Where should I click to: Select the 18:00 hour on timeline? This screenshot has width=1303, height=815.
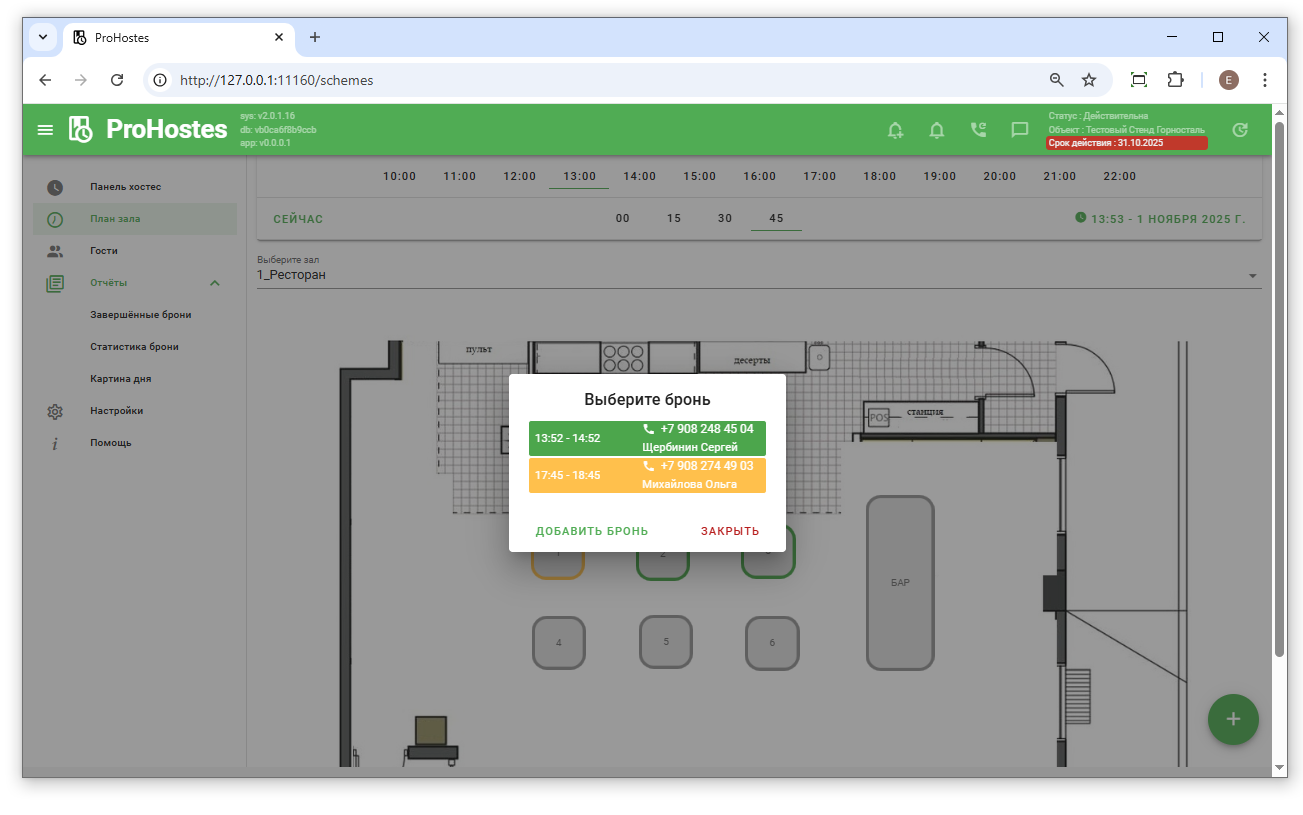click(879, 176)
